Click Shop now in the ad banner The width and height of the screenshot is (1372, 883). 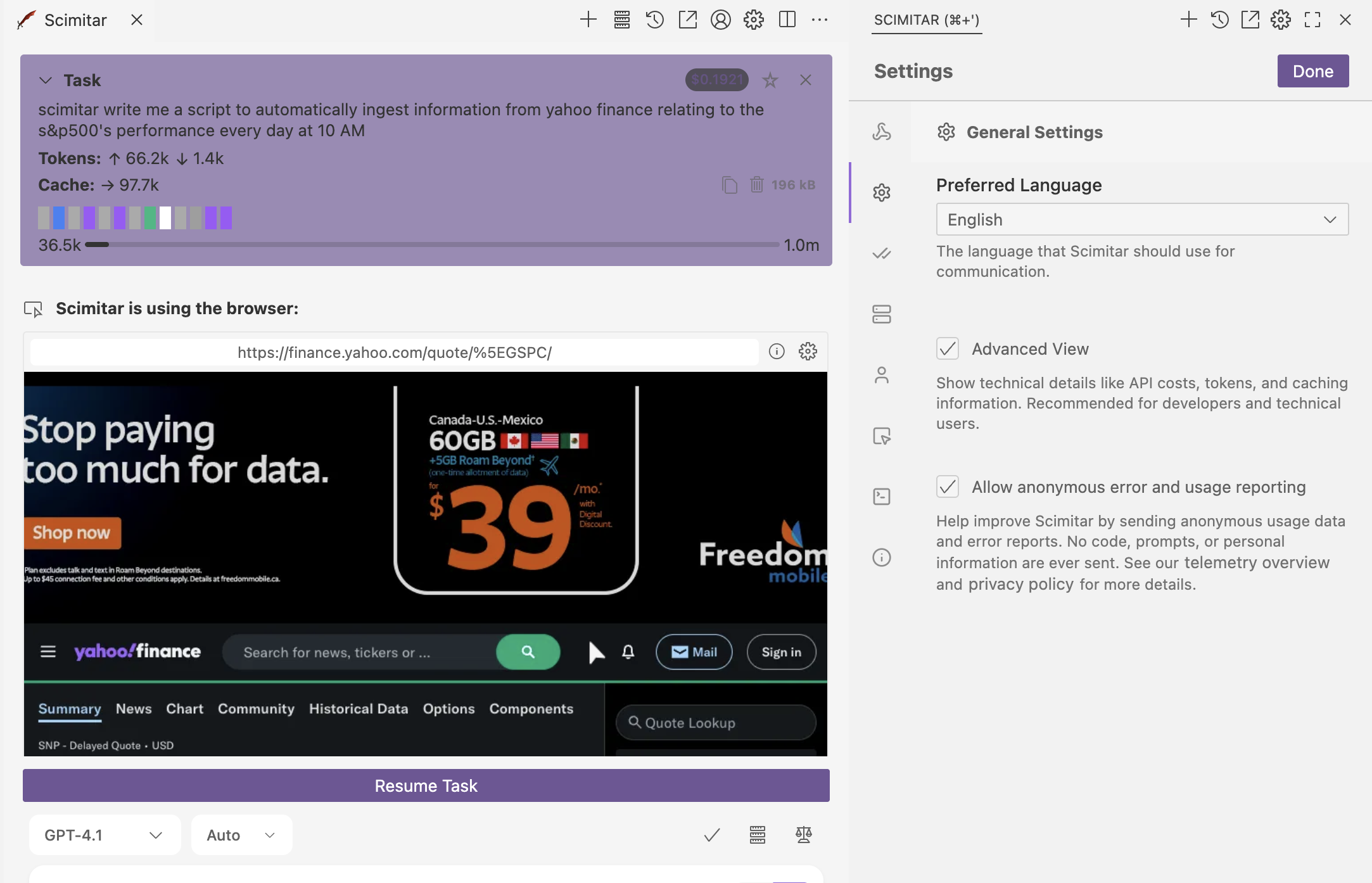[72, 533]
